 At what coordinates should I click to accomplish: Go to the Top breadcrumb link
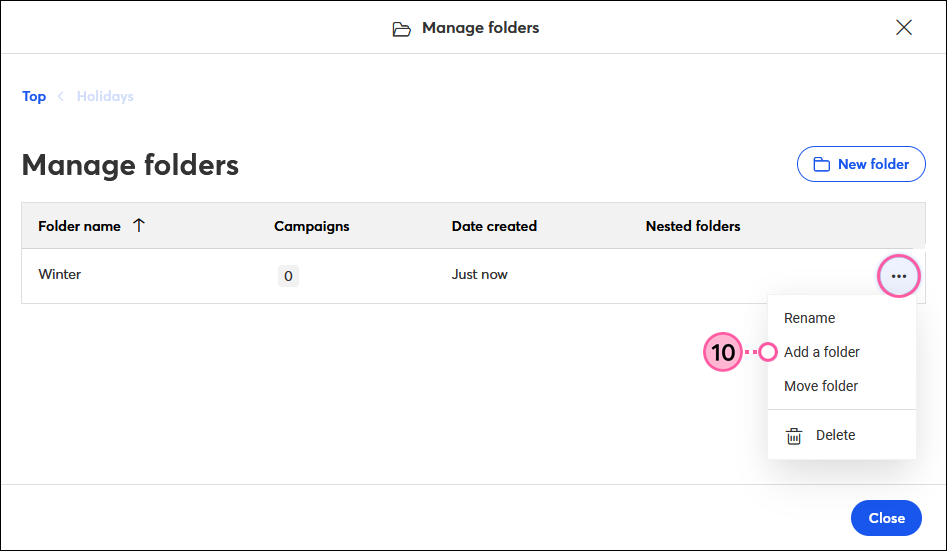(x=34, y=96)
